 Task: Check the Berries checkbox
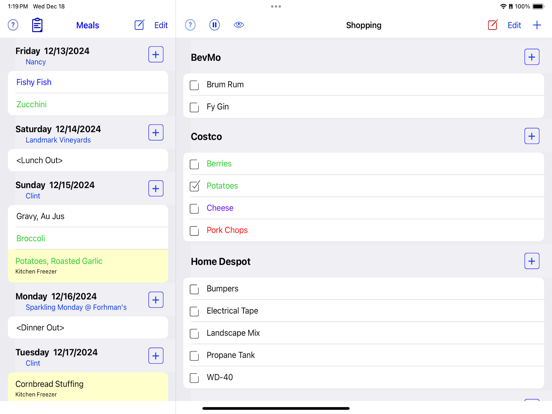(x=194, y=164)
